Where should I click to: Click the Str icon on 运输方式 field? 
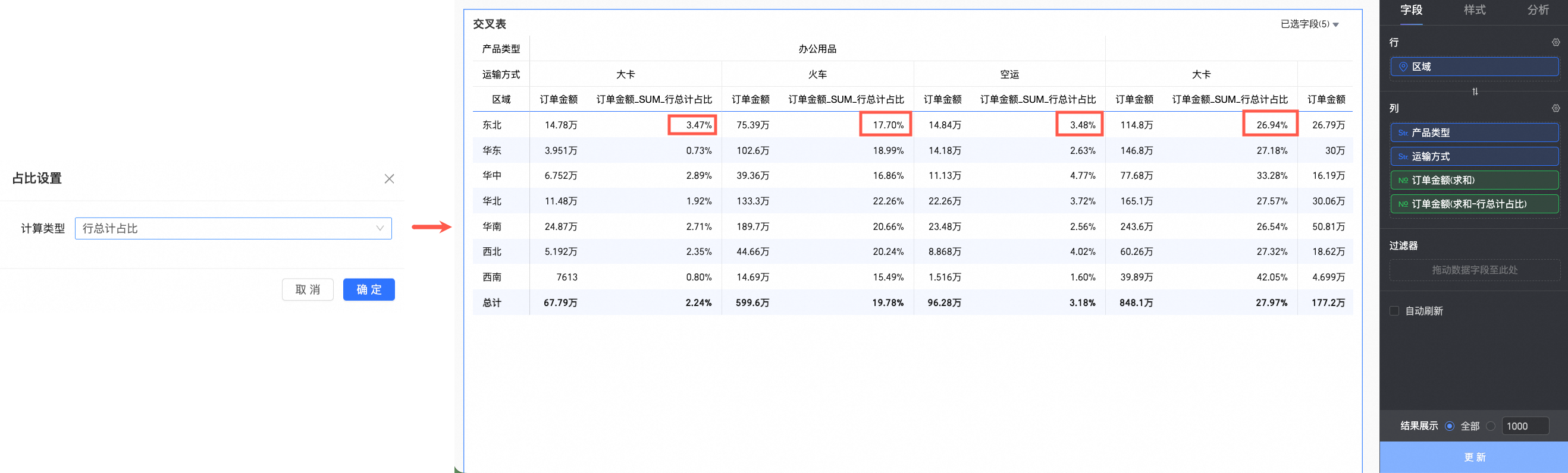click(x=1403, y=157)
